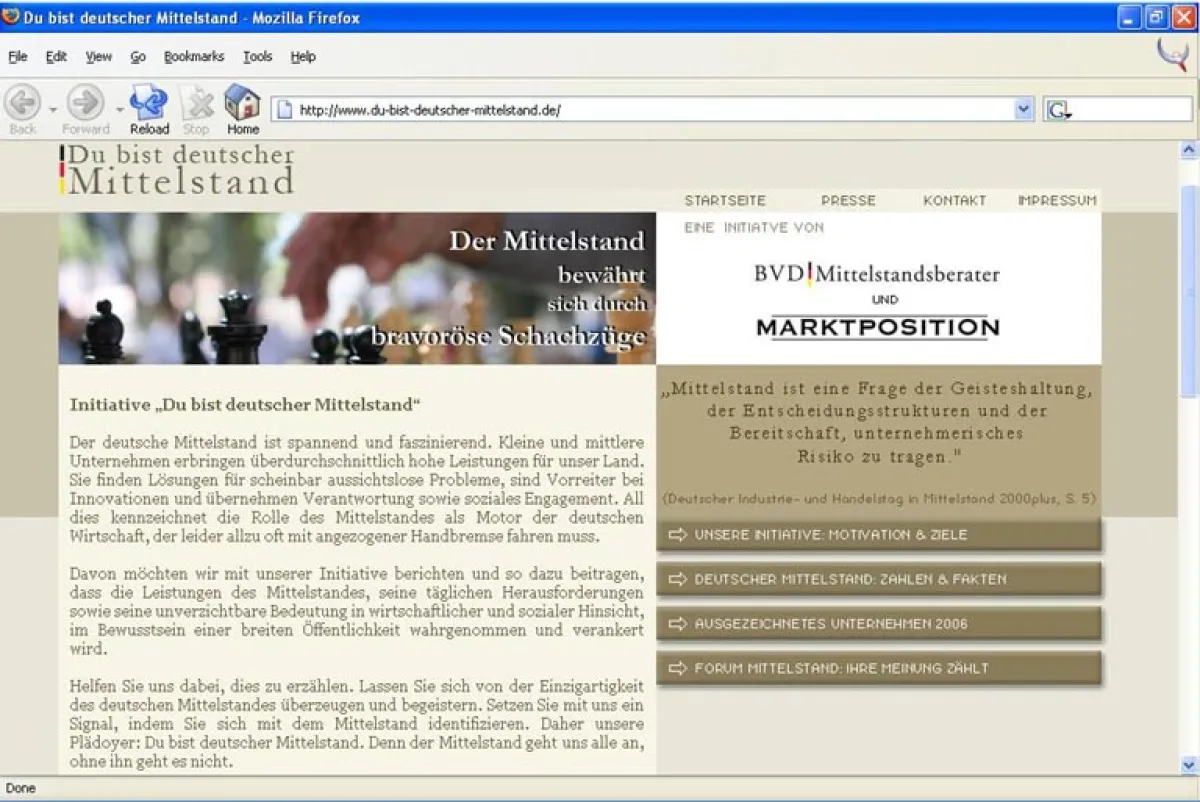The image size is (1200, 802).
Task: Click the Firefox icon in the title bar
Action: [13, 16]
